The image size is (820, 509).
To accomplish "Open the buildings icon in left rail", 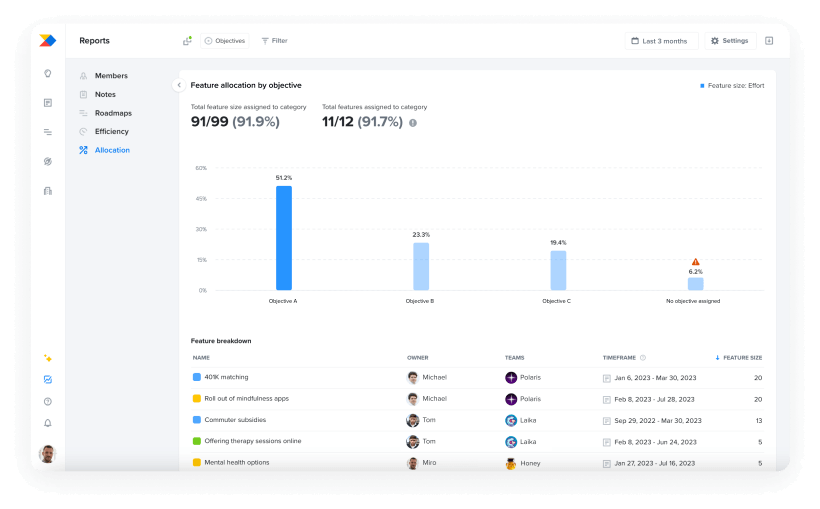I will click(x=48, y=191).
